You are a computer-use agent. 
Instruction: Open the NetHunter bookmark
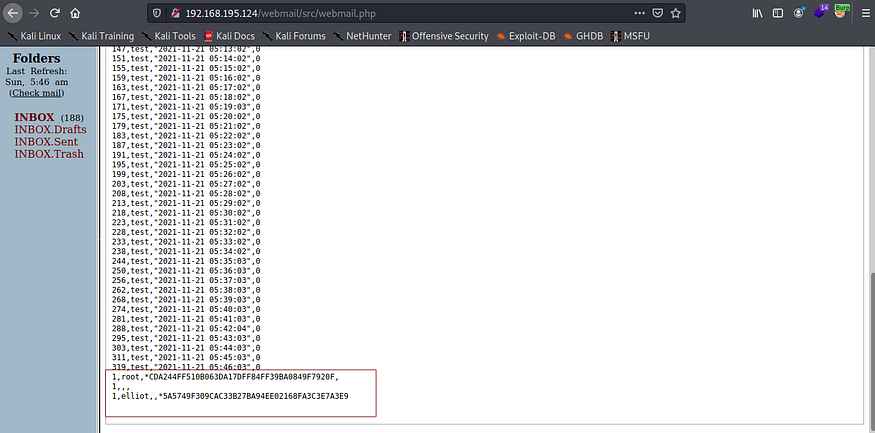[362, 36]
